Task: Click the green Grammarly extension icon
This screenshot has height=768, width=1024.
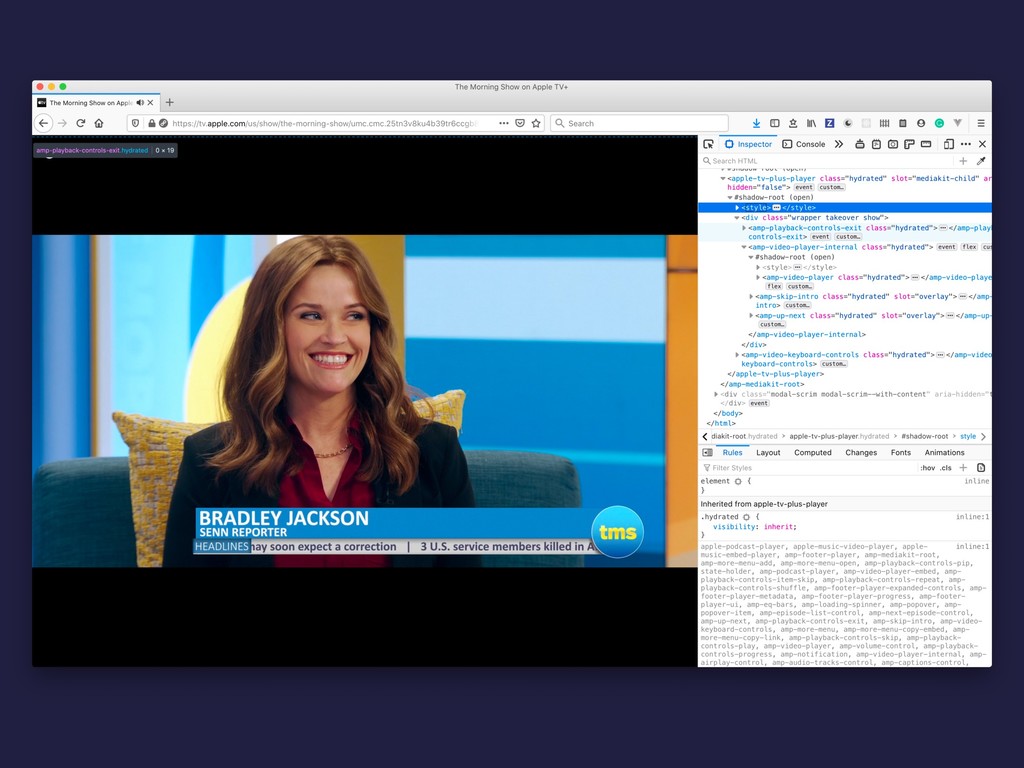Action: (939, 123)
